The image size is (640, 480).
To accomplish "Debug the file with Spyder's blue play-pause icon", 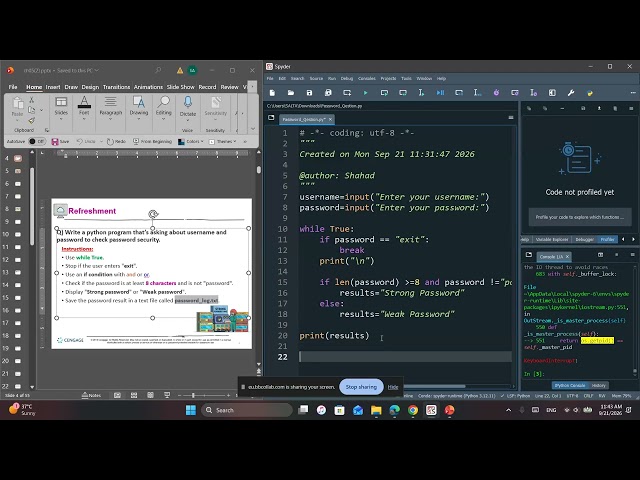I will tap(440, 93).
